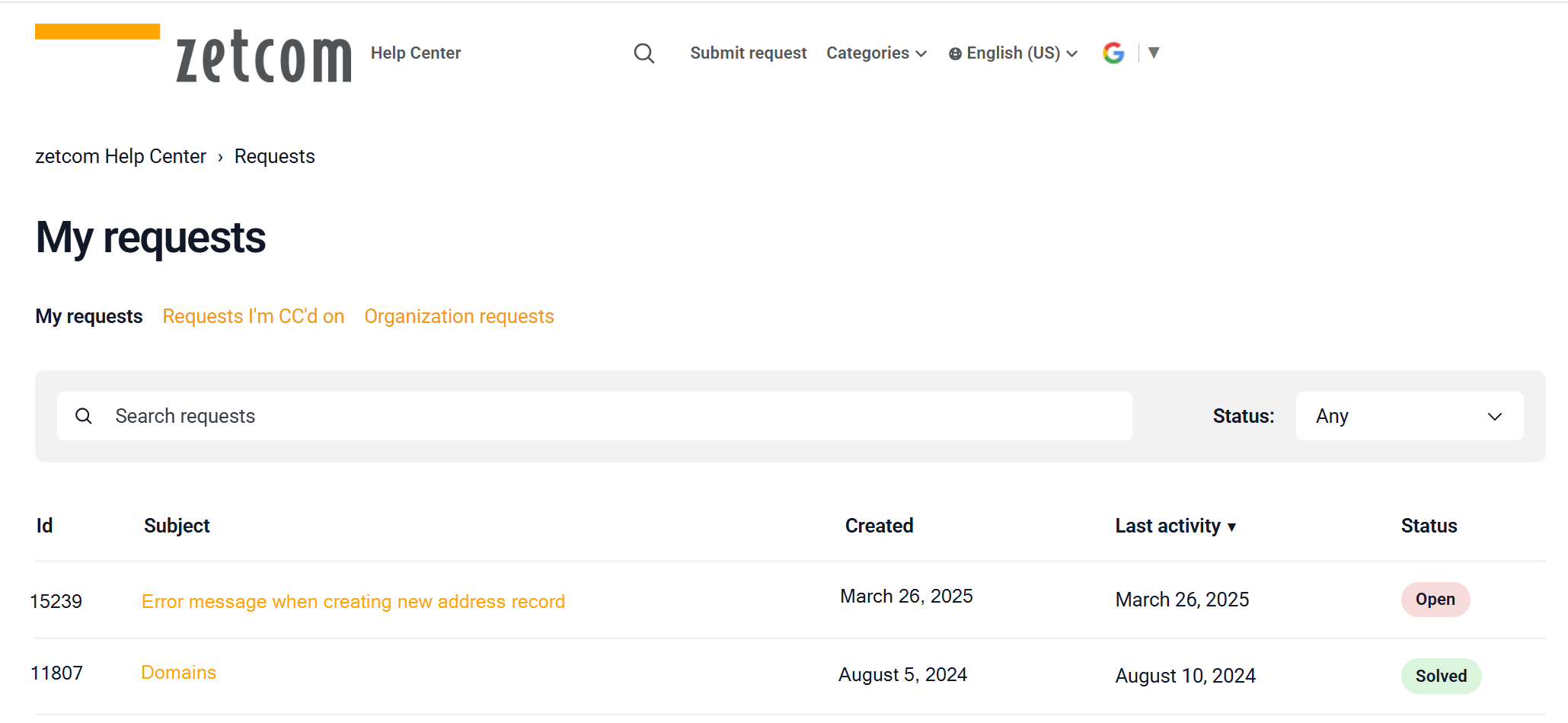Image resolution: width=1568 pixels, height=723 pixels.
Task: Open the Domains request
Action: pyautogui.click(x=179, y=673)
